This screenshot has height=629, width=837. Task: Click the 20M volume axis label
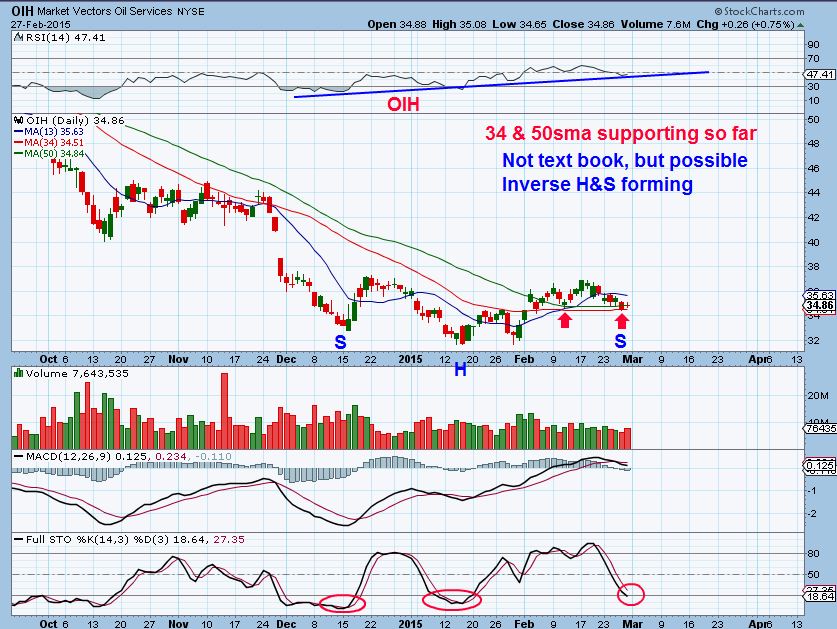pos(818,396)
